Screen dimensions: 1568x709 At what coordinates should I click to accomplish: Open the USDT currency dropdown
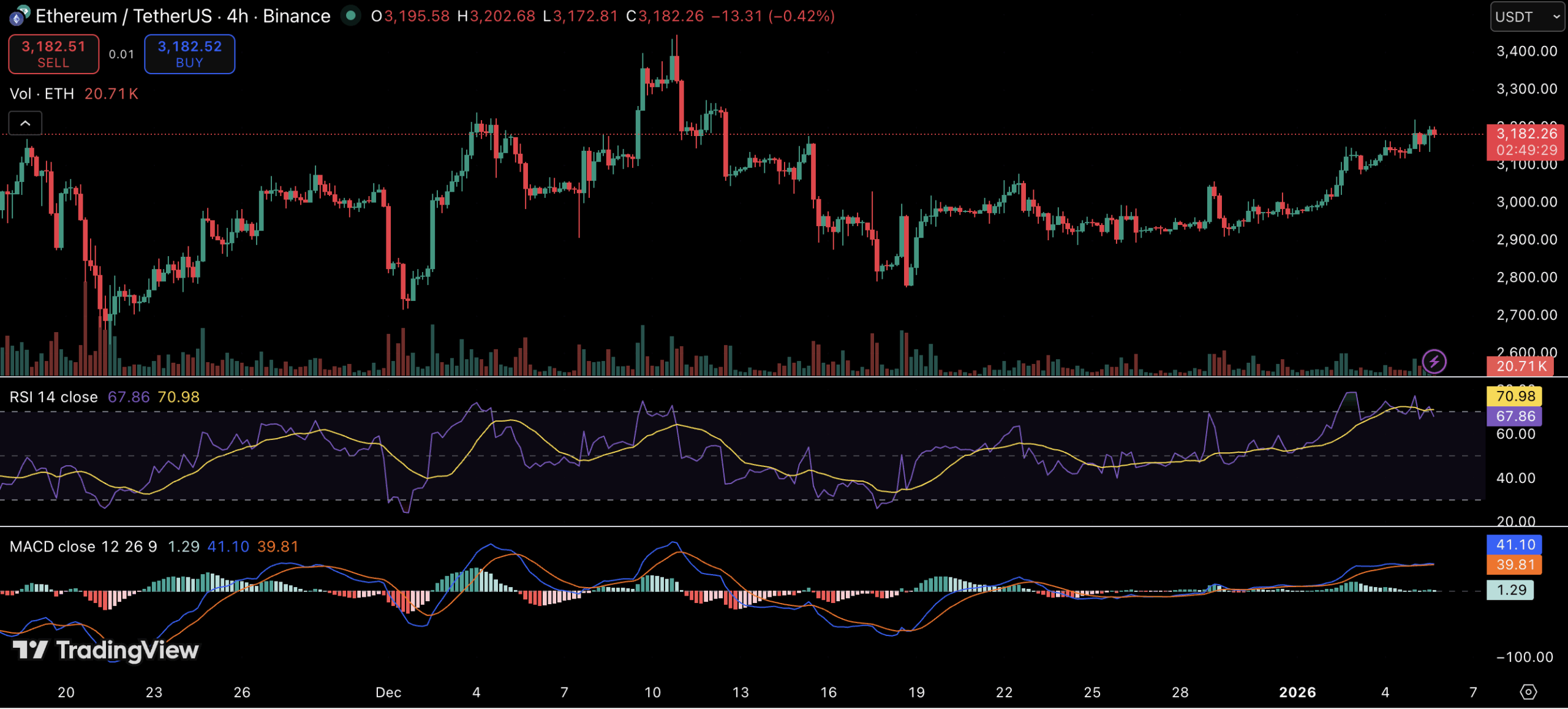coord(1527,17)
